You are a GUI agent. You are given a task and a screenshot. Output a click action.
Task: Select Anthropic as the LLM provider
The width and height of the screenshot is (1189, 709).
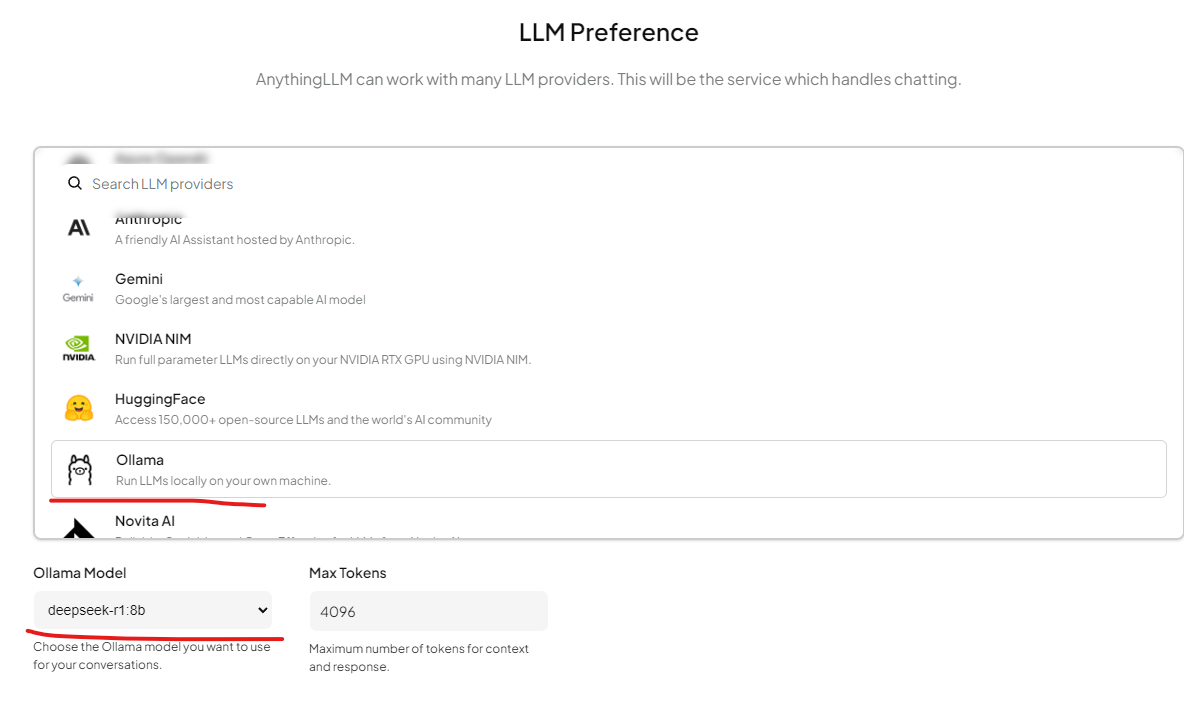coord(149,220)
